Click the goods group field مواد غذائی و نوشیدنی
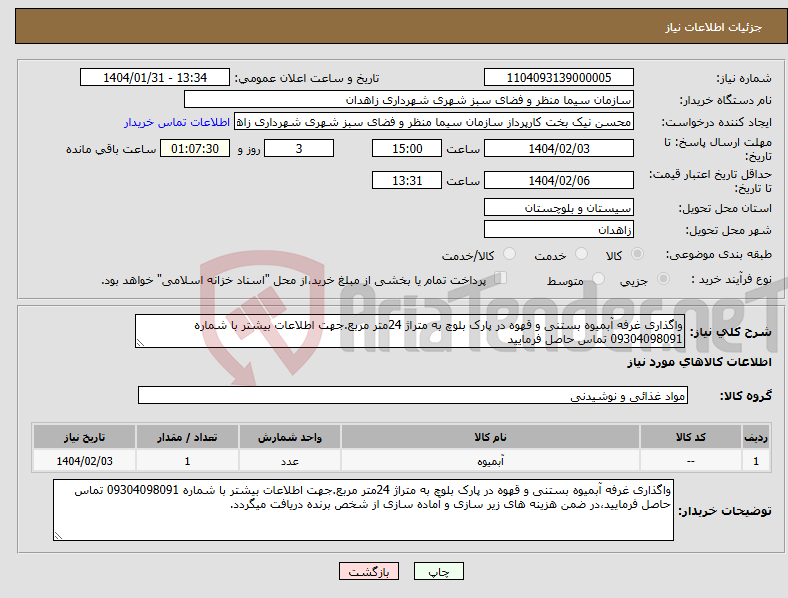 coord(413,395)
